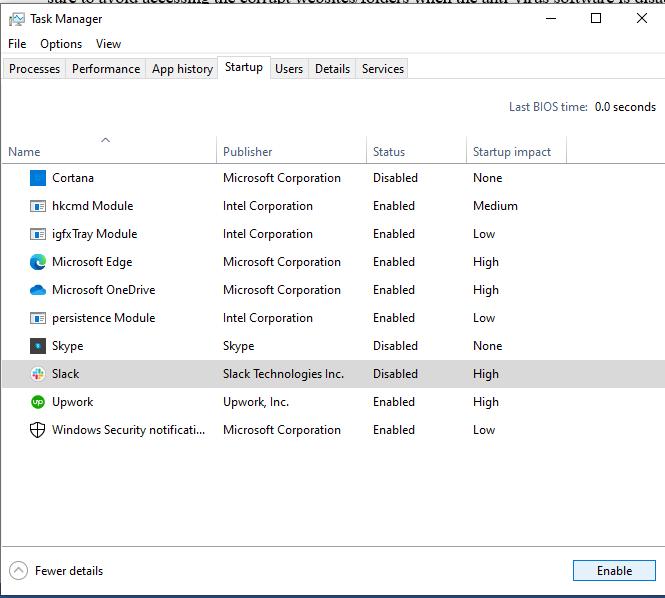
Task: Select the Upwork name text
Action: pyautogui.click(x=73, y=402)
